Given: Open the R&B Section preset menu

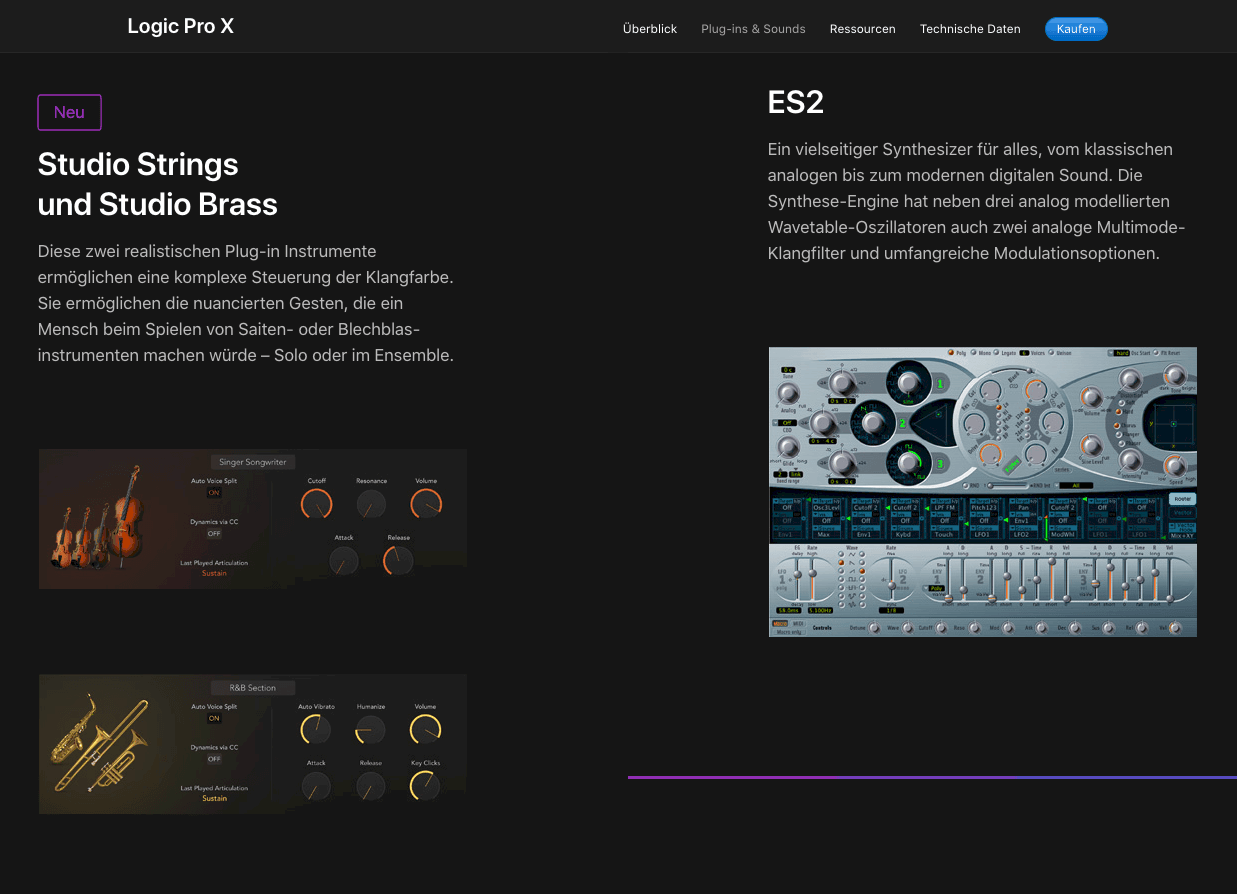Looking at the screenshot, I should (253, 687).
